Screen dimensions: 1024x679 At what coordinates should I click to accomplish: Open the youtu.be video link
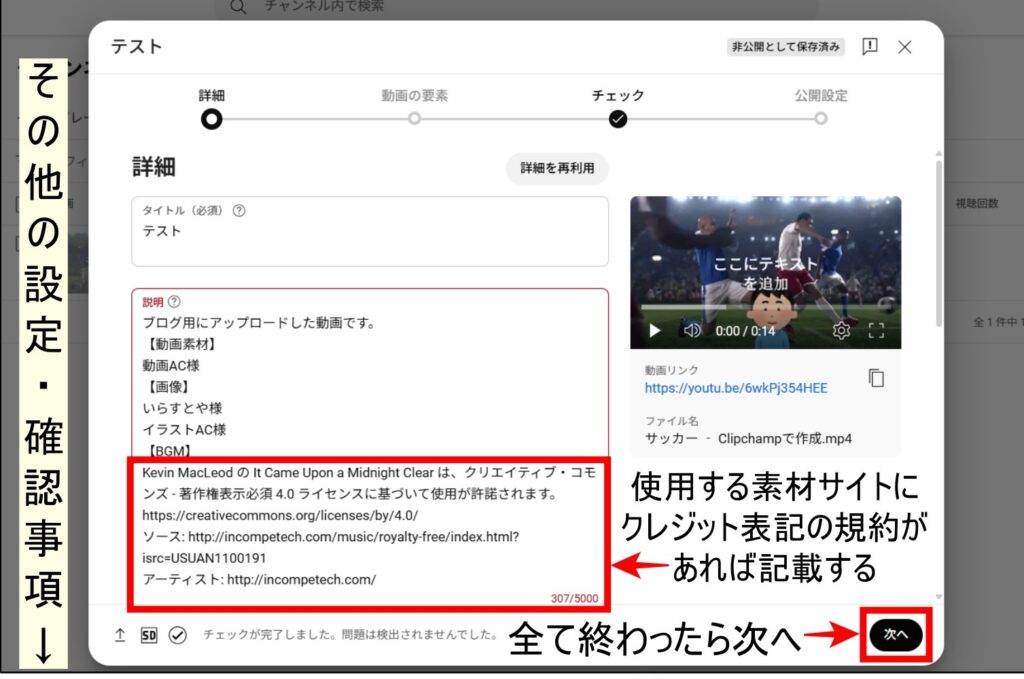click(x=736, y=388)
